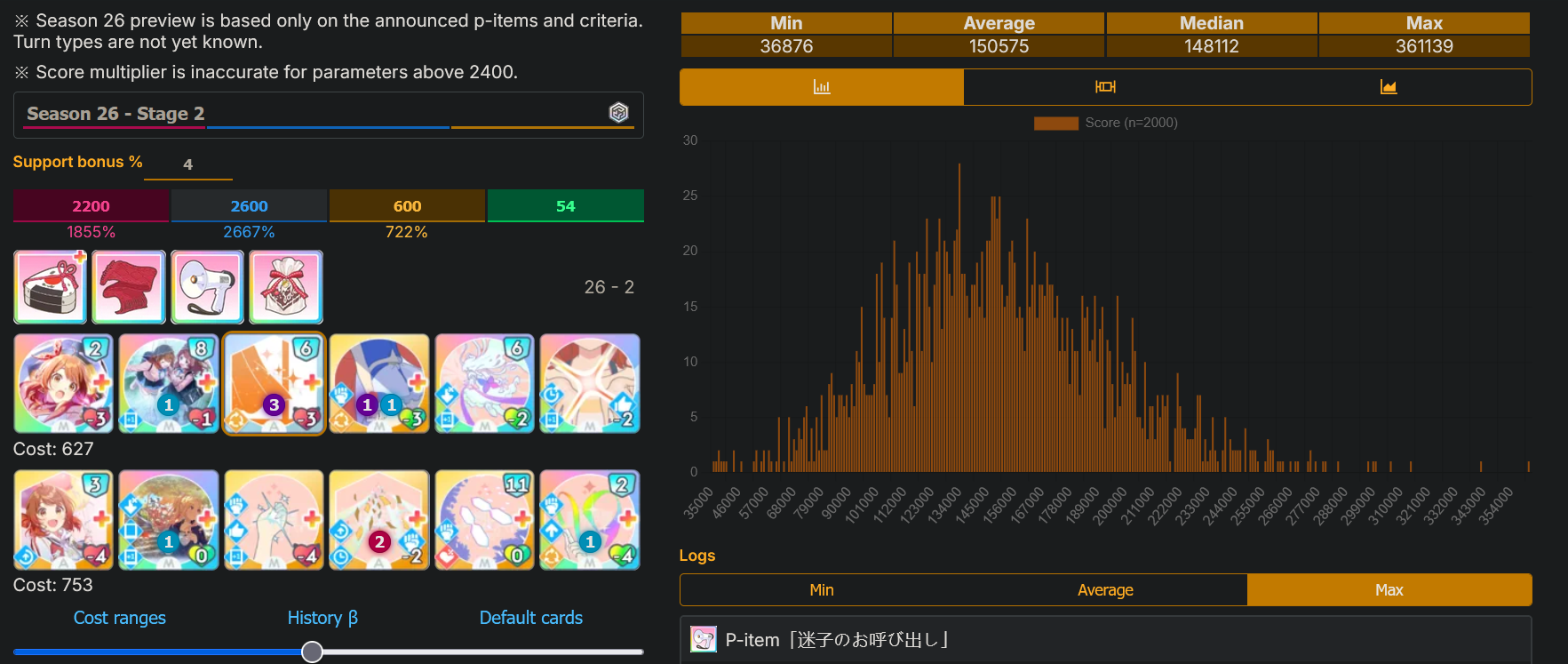Select the megaphone P-item icon

207,287
